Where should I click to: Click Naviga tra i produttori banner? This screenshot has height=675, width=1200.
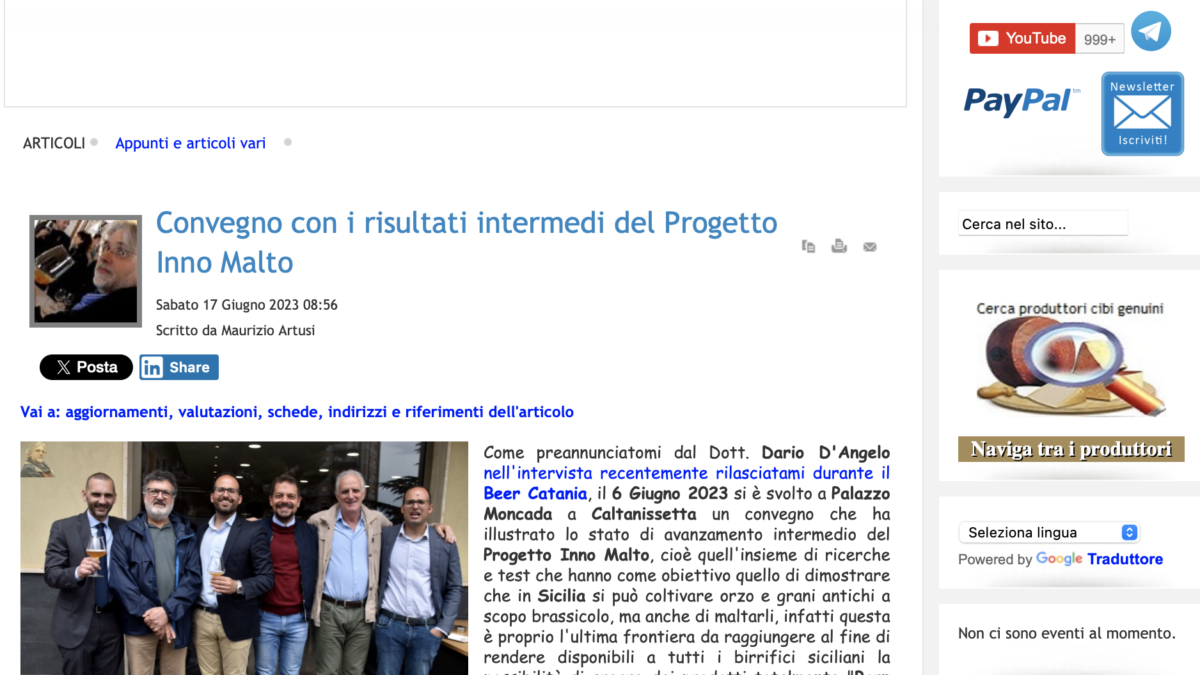coord(1071,449)
